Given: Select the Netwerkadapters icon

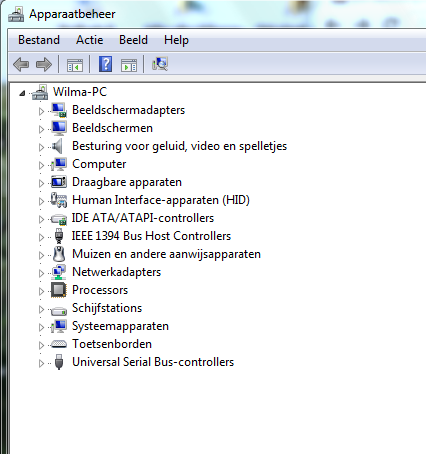Looking at the screenshot, I should pyautogui.click(x=59, y=272).
